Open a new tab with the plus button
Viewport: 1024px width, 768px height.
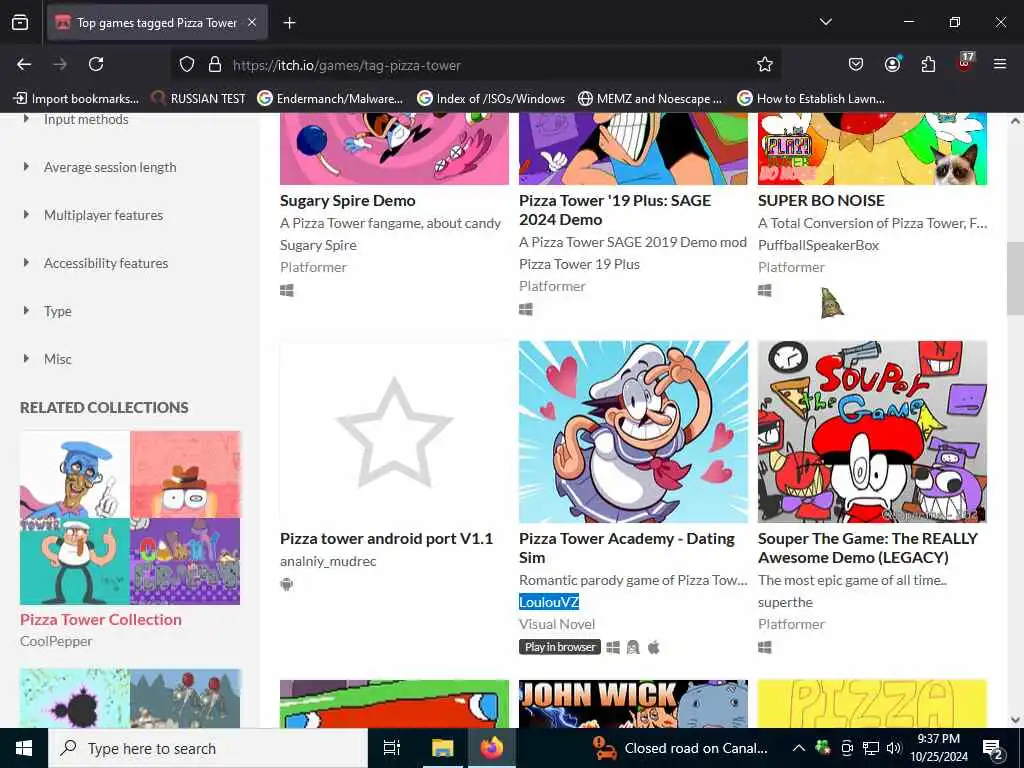[x=289, y=23]
